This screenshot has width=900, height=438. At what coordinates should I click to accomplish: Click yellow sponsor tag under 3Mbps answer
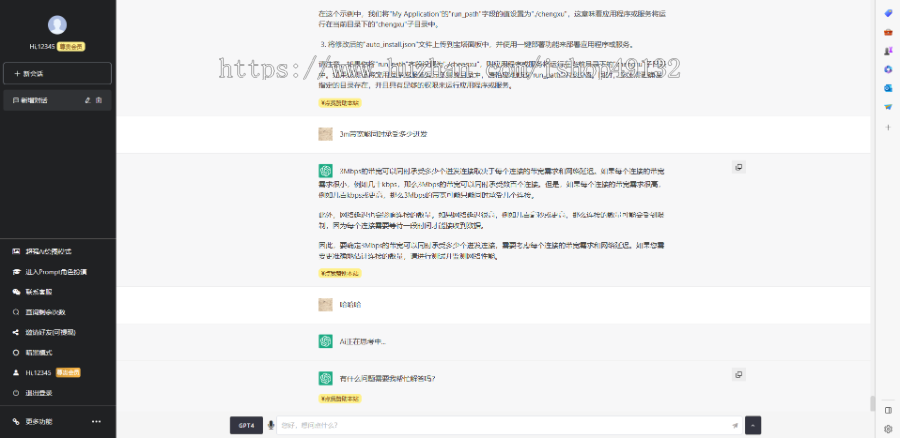tap(340, 273)
